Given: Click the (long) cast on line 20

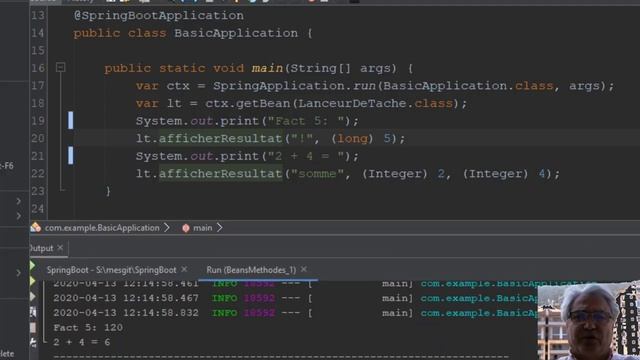Looking at the screenshot, I should point(352,138).
